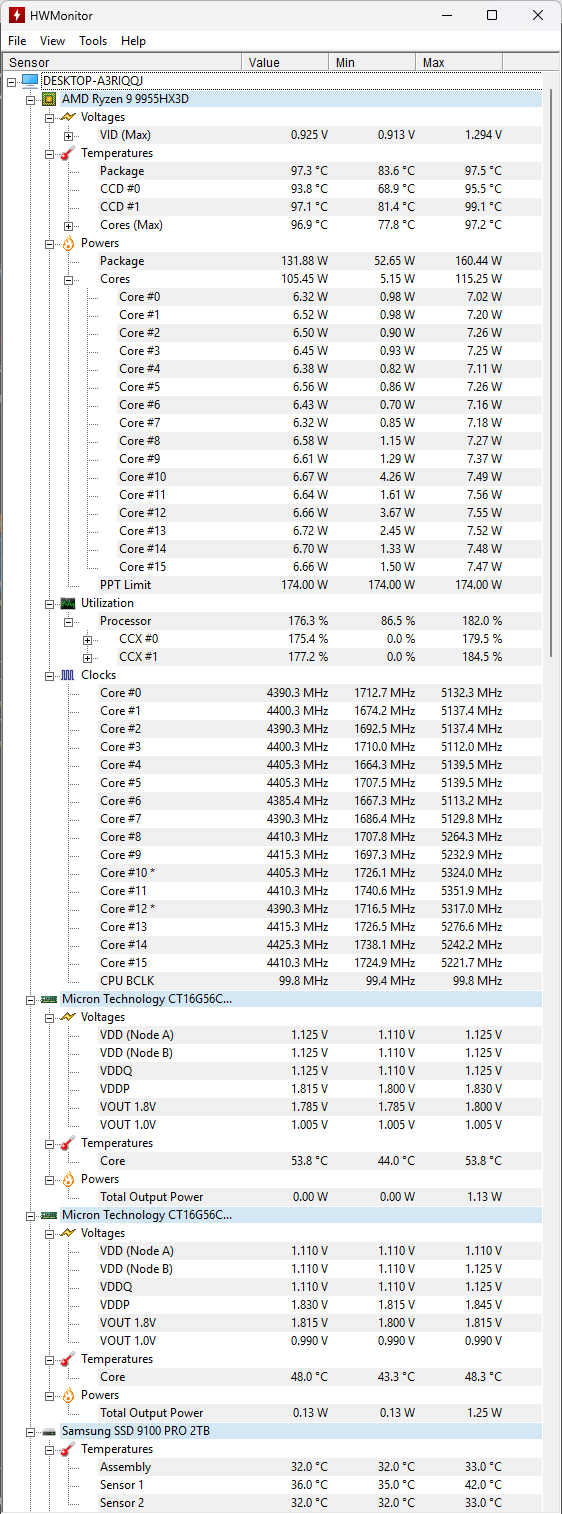
Task: Click the Samsung SSD 9100 PRO drive icon
Action: click(49, 1430)
